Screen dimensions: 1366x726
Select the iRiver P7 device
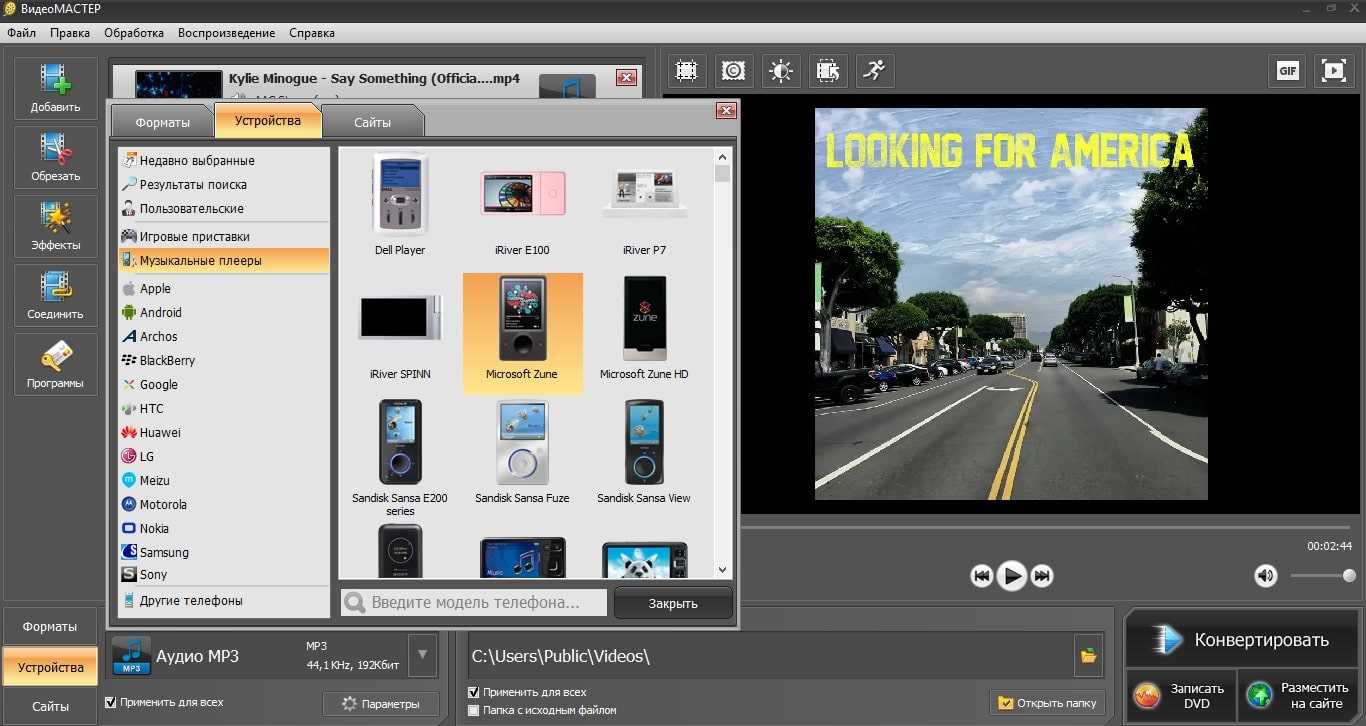pyautogui.click(x=644, y=204)
